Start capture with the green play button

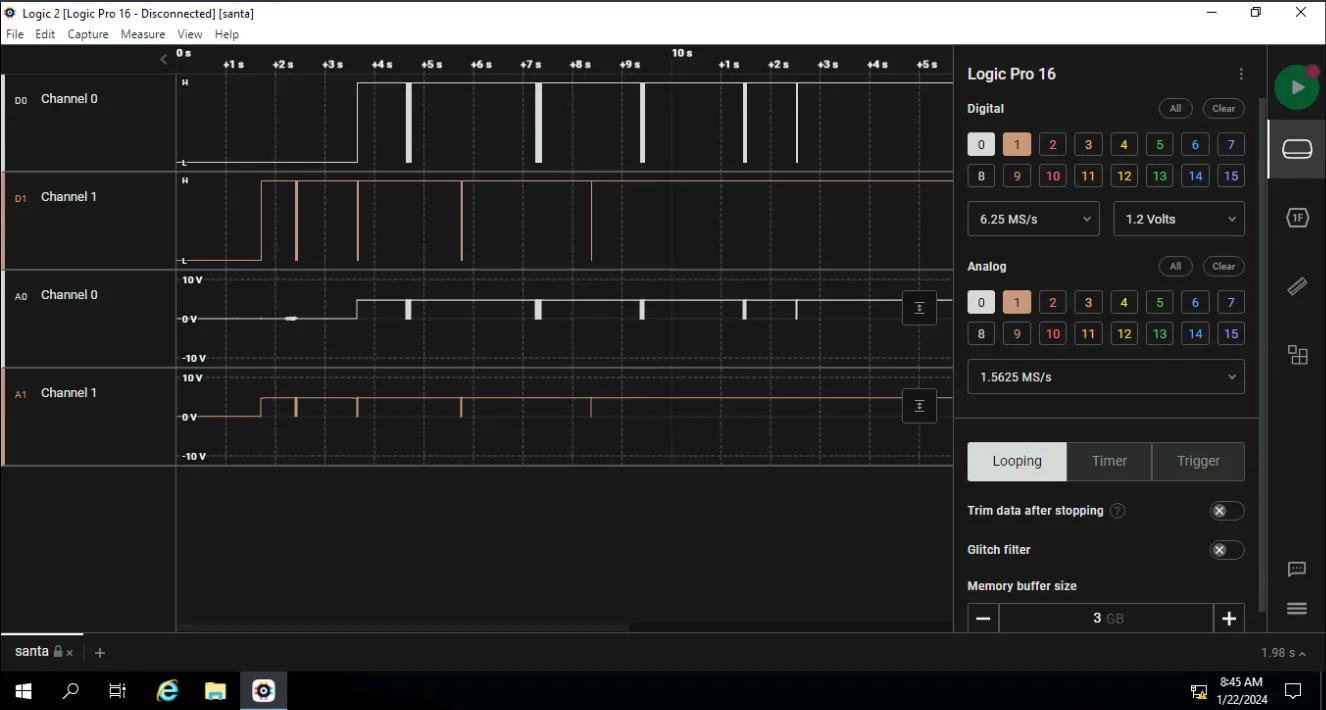pyautogui.click(x=1296, y=87)
